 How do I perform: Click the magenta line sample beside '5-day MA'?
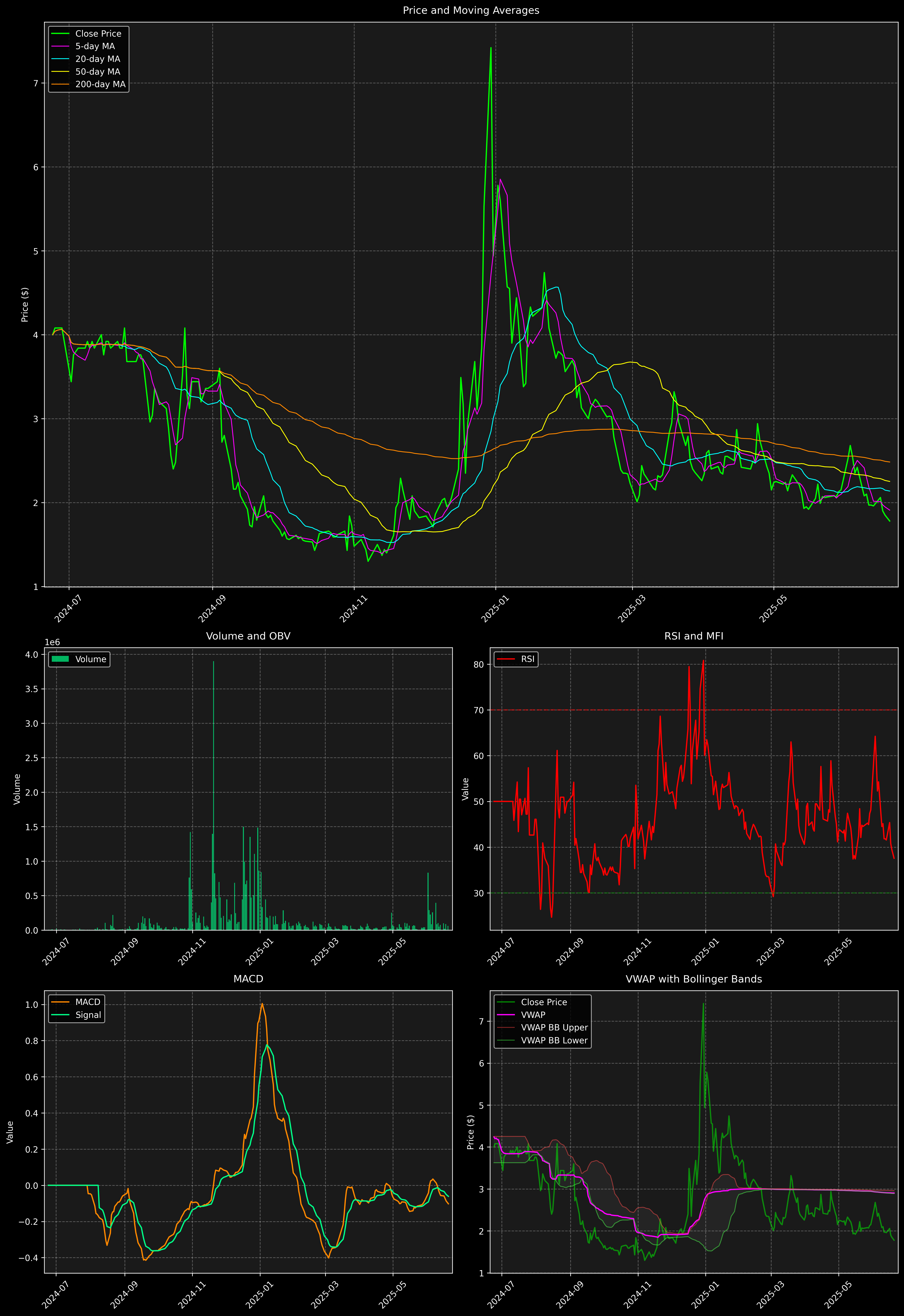pyautogui.click(x=60, y=47)
